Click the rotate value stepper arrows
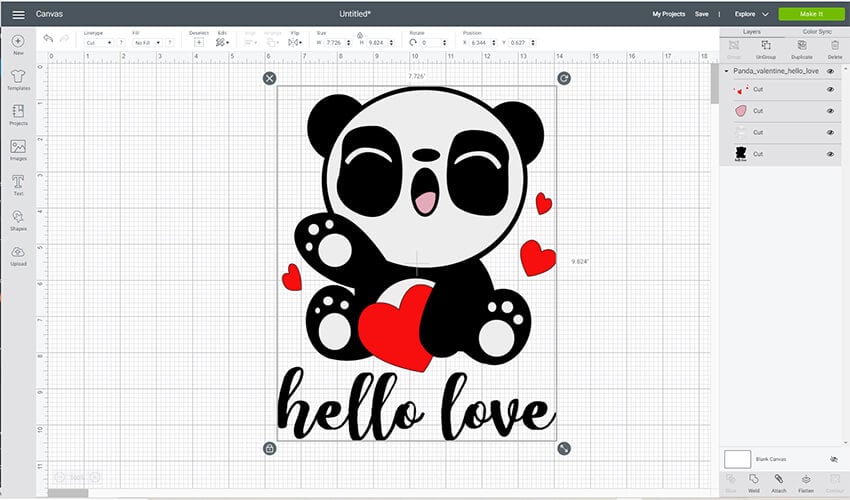This screenshot has width=850, height=500. [445, 43]
